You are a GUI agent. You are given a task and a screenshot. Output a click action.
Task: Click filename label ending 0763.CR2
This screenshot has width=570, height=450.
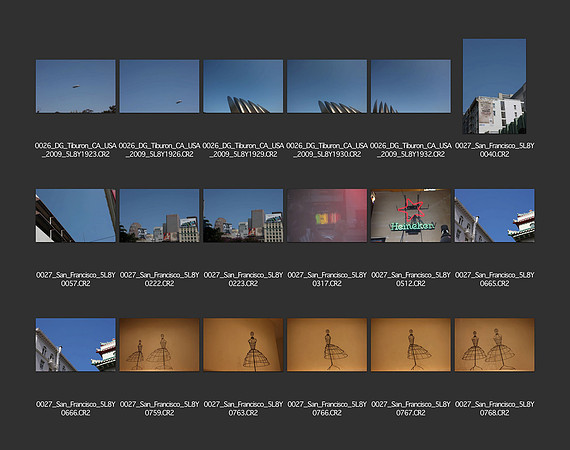[243, 409]
